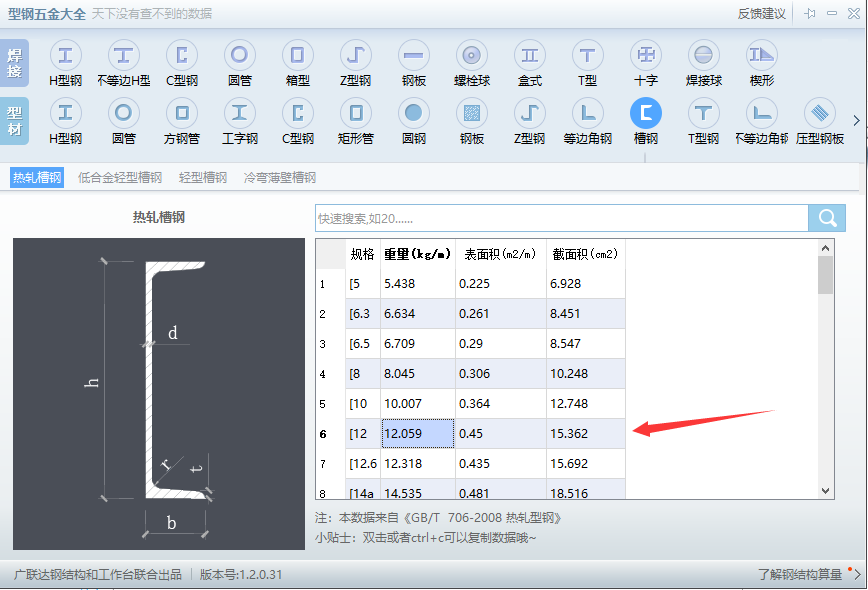Image resolution: width=868 pixels, height=590 pixels.
Task: Open the 热轧槽钢 tab
Action: tap(37, 178)
